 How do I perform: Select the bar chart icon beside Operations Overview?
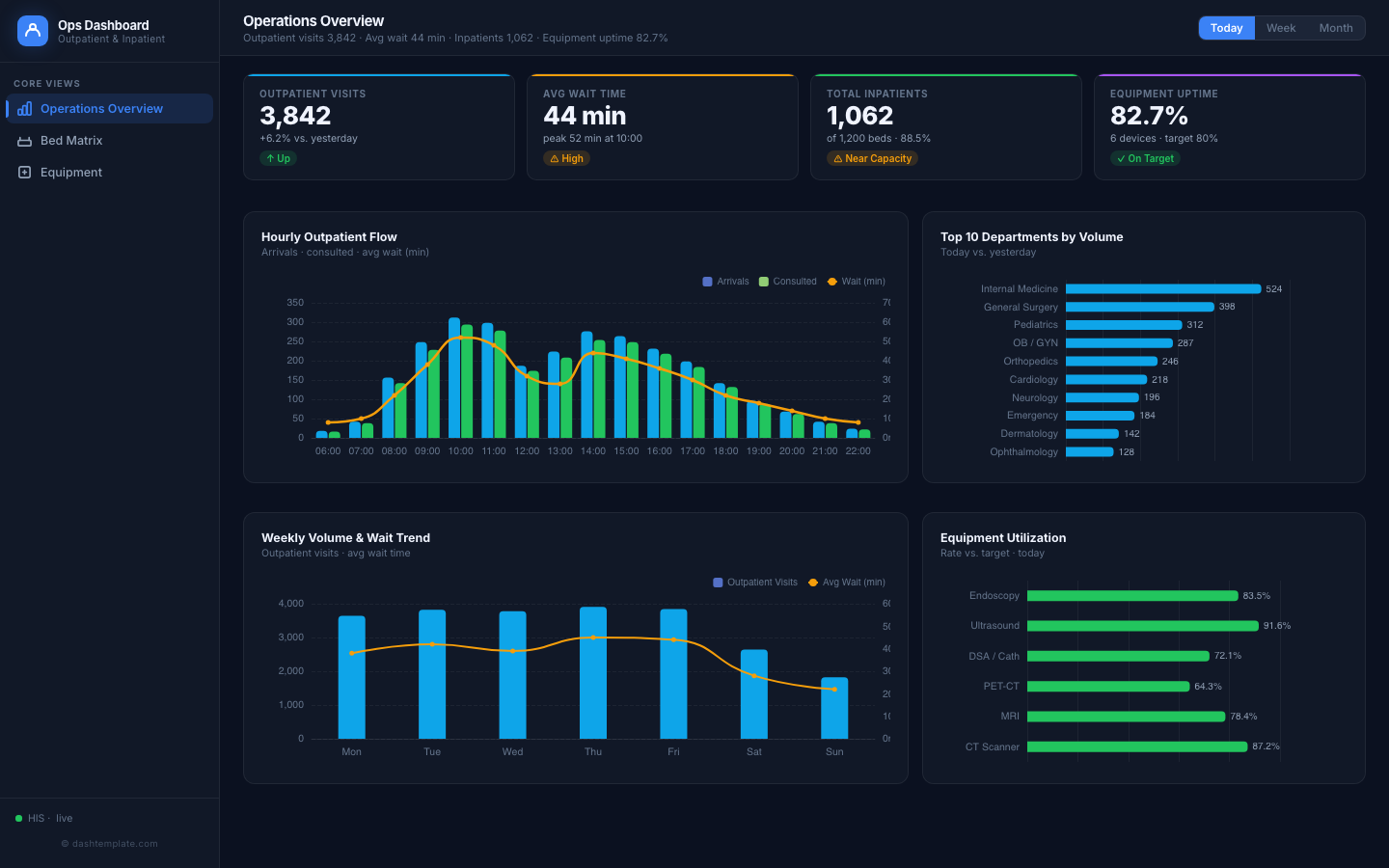(24, 109)
